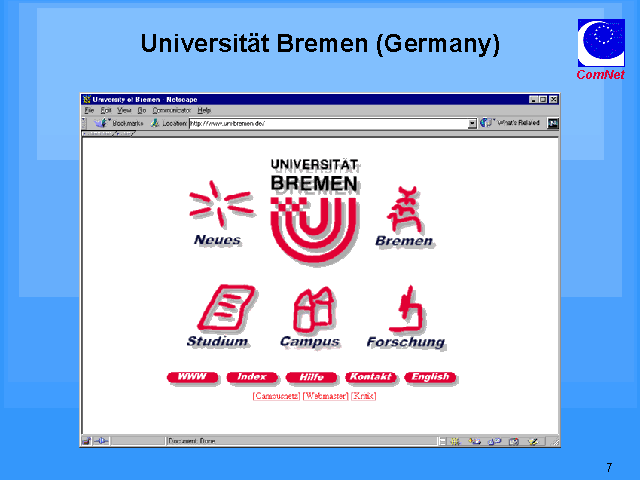Screen dimensions: 640x480
Task: Click the Forschung text label
Action: coord(405,342)
